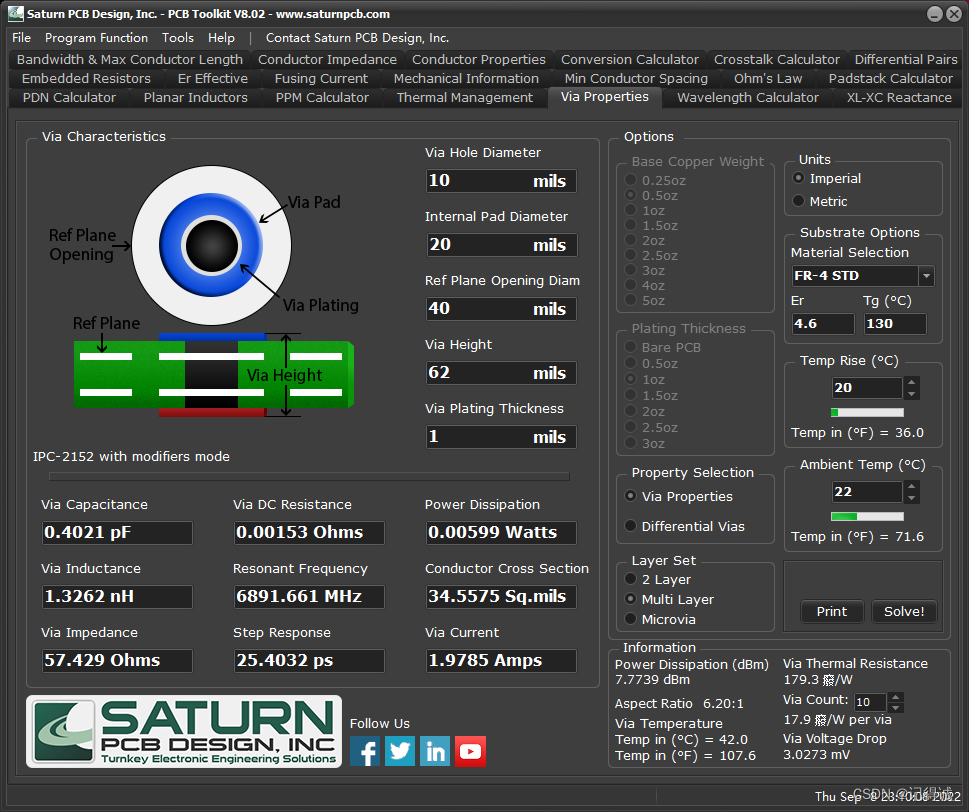This screenshot has height=812, width=969.
Task: Decrease Via Count value
Action: tap(895, 707)
